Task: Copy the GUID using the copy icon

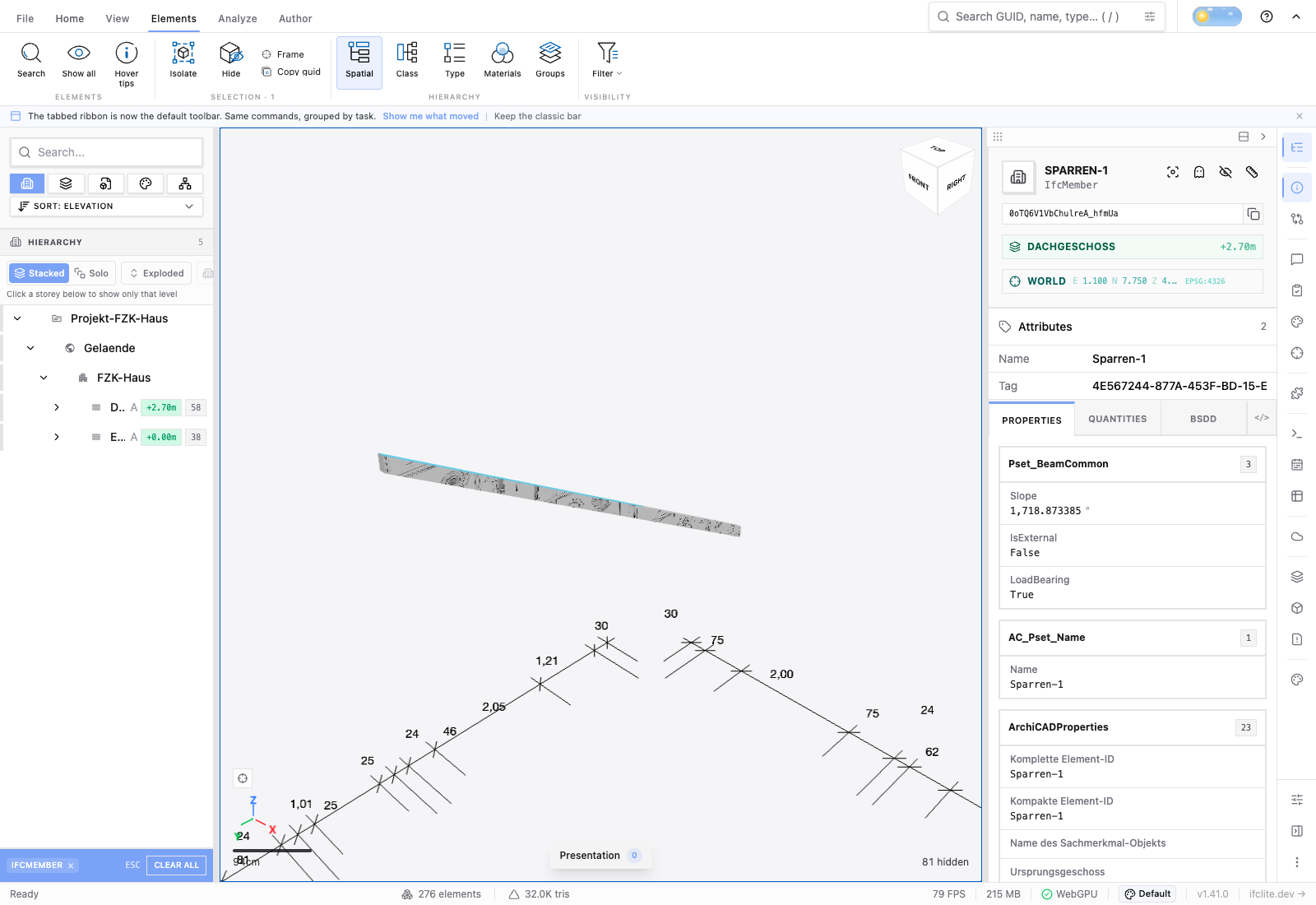Action: pos(1253,214)
